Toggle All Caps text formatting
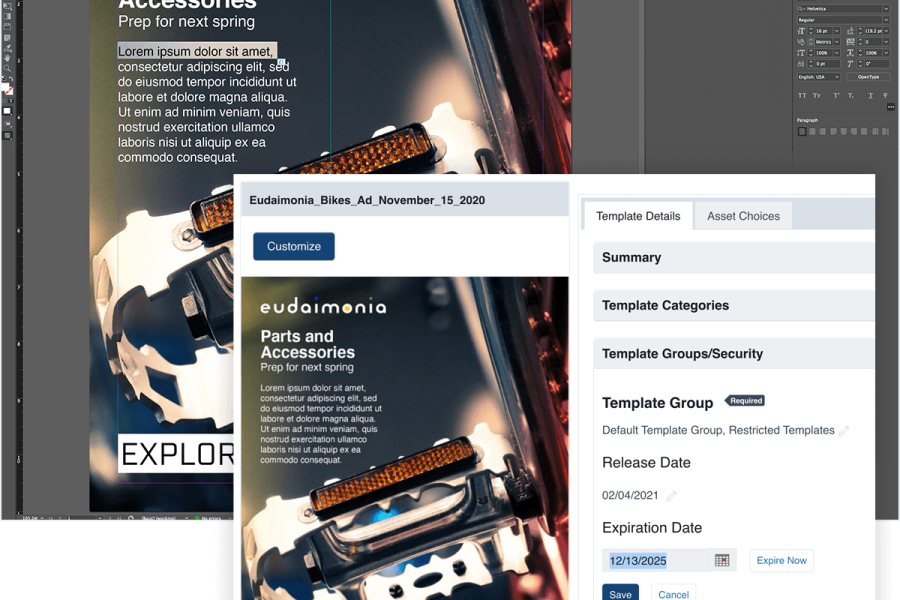The width and height of the screenshot is (900, 600). pyautogui.click(x=801, y=96)
